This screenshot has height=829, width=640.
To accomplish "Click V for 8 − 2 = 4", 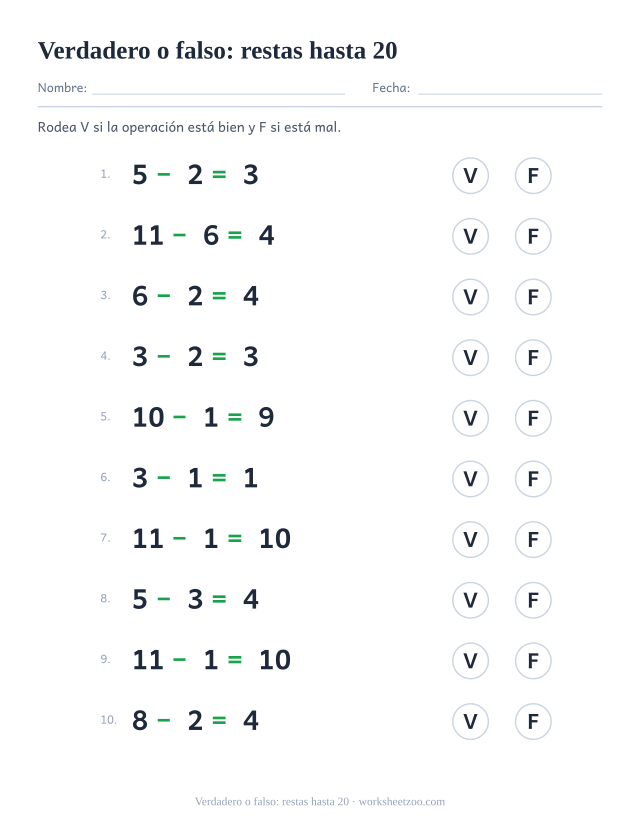I will click(x=470, y=722).
